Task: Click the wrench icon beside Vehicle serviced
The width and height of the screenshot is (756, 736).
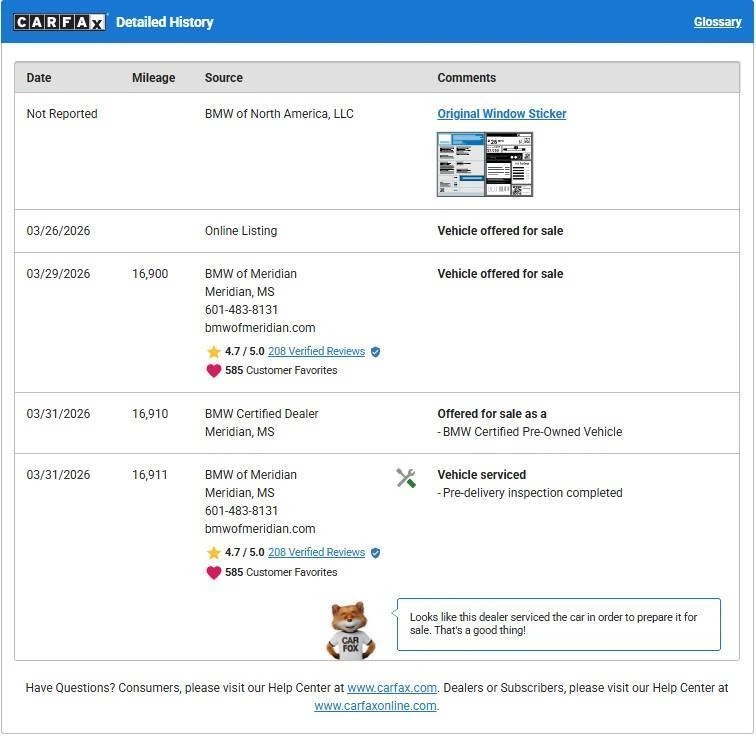Action: pos(406,479)
